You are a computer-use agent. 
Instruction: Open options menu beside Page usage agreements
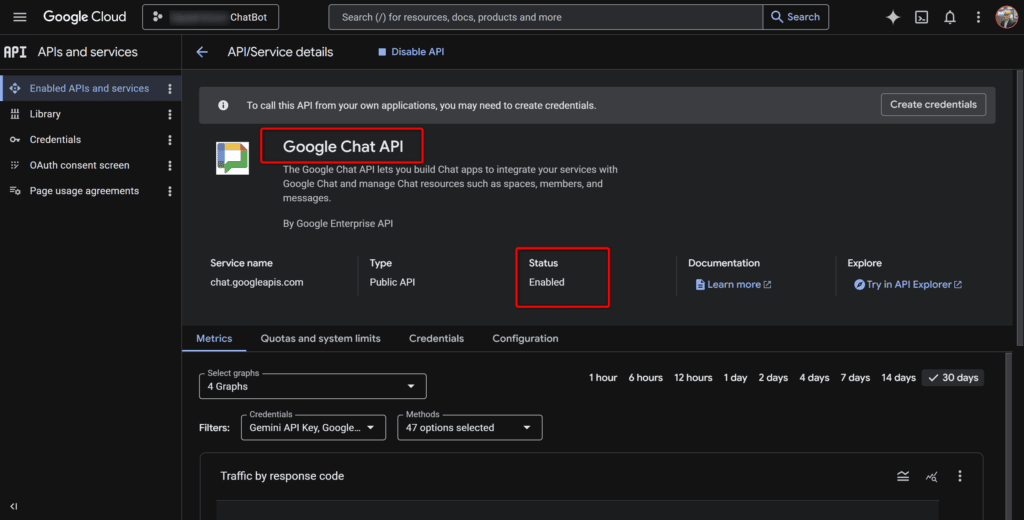tap(170, 191)
